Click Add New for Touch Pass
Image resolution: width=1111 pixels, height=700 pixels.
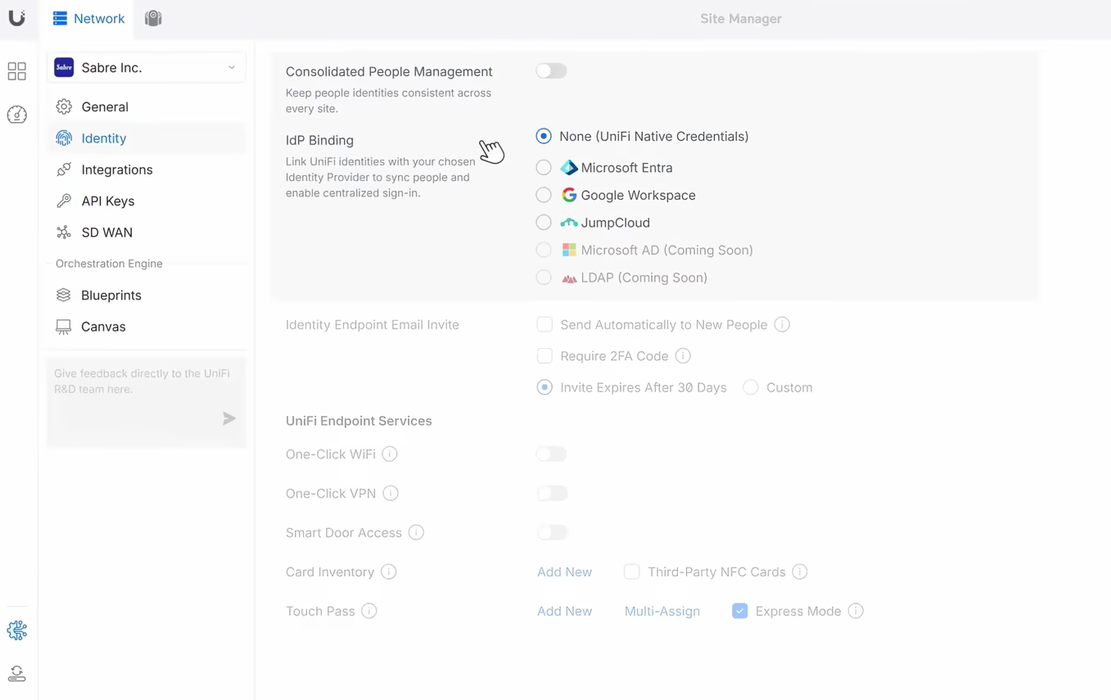point(564,611)
